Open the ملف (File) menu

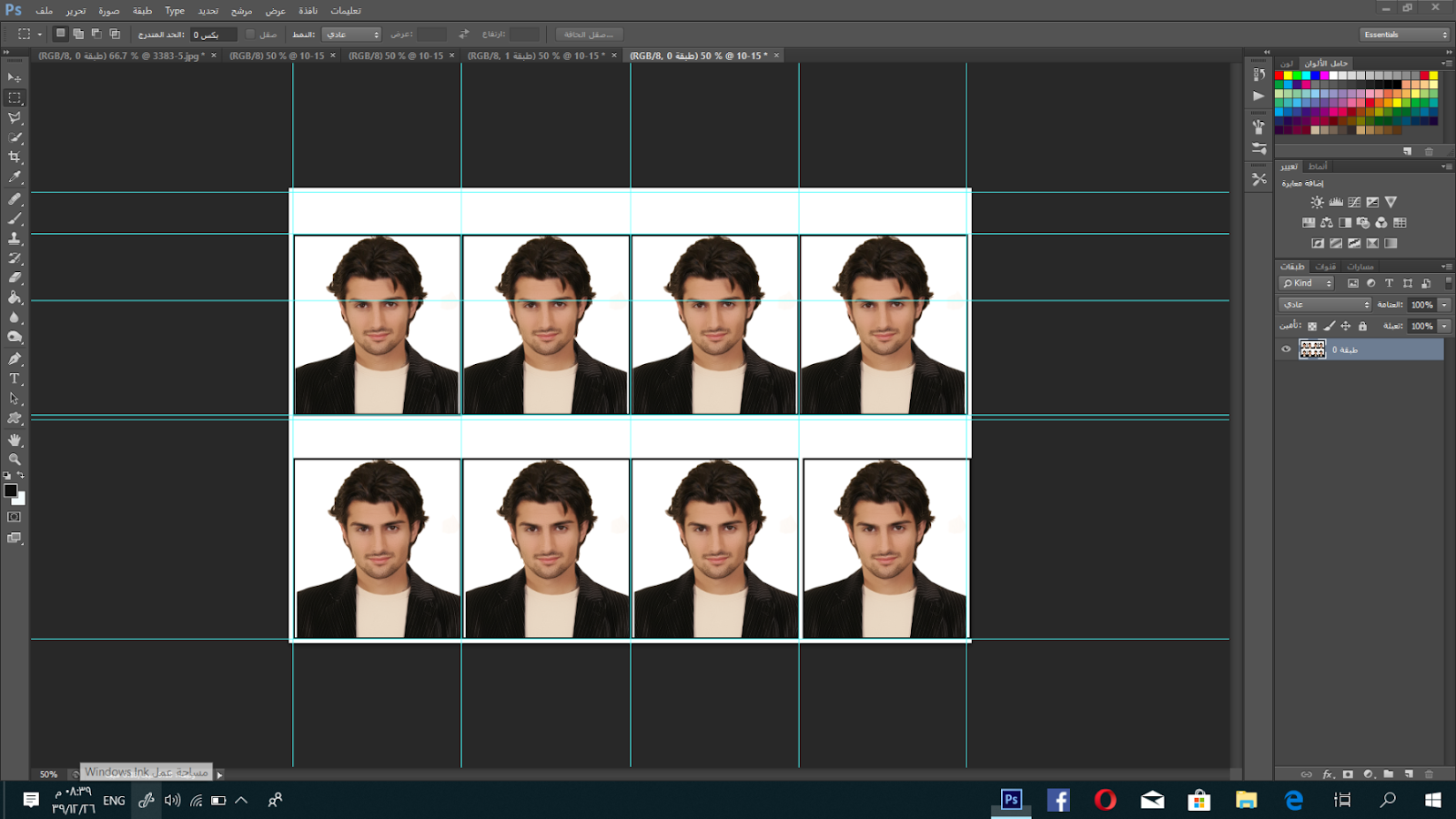coord(44,11)
